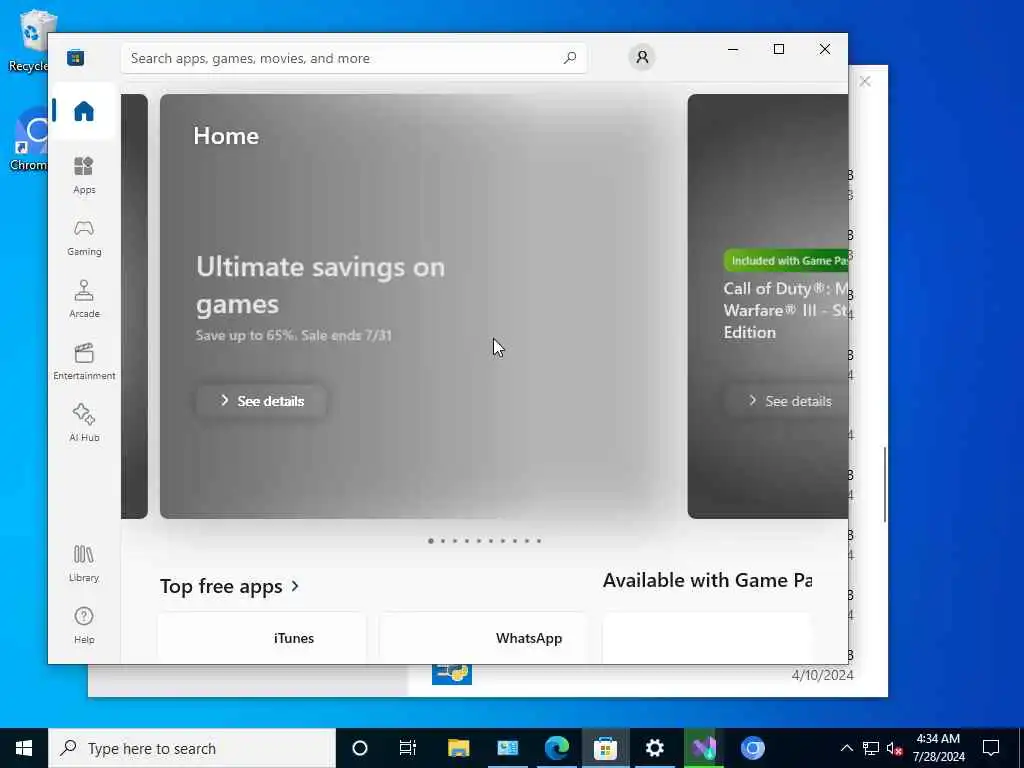Open Task View on the taskbar

(408, 748)
